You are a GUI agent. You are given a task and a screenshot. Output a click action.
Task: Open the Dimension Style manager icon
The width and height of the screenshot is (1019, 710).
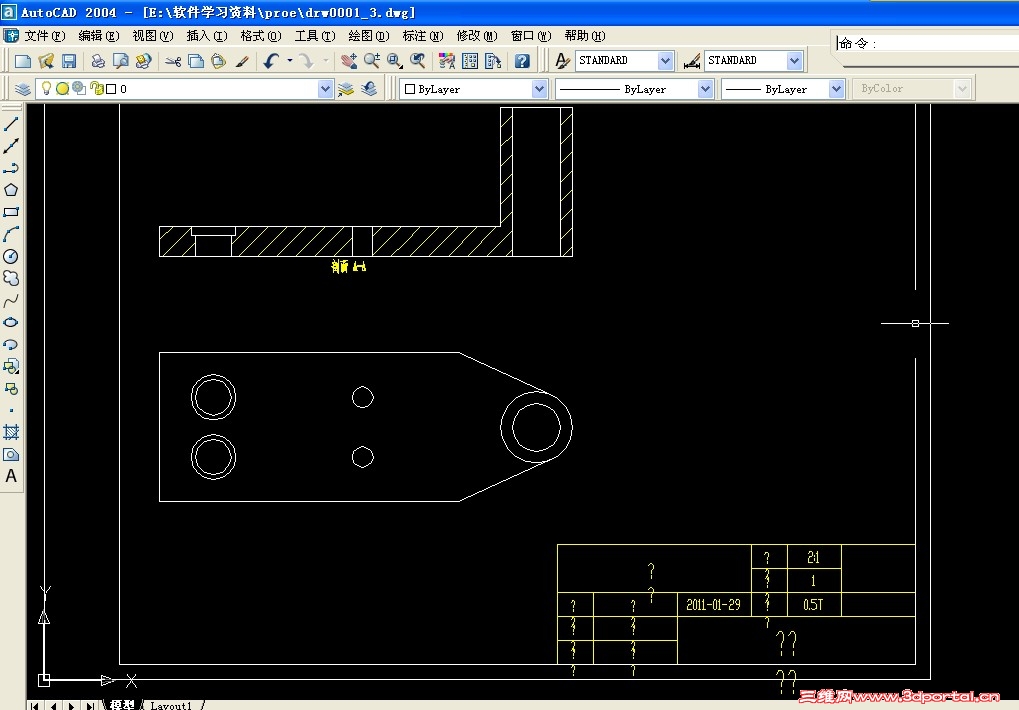coord(692,61)
